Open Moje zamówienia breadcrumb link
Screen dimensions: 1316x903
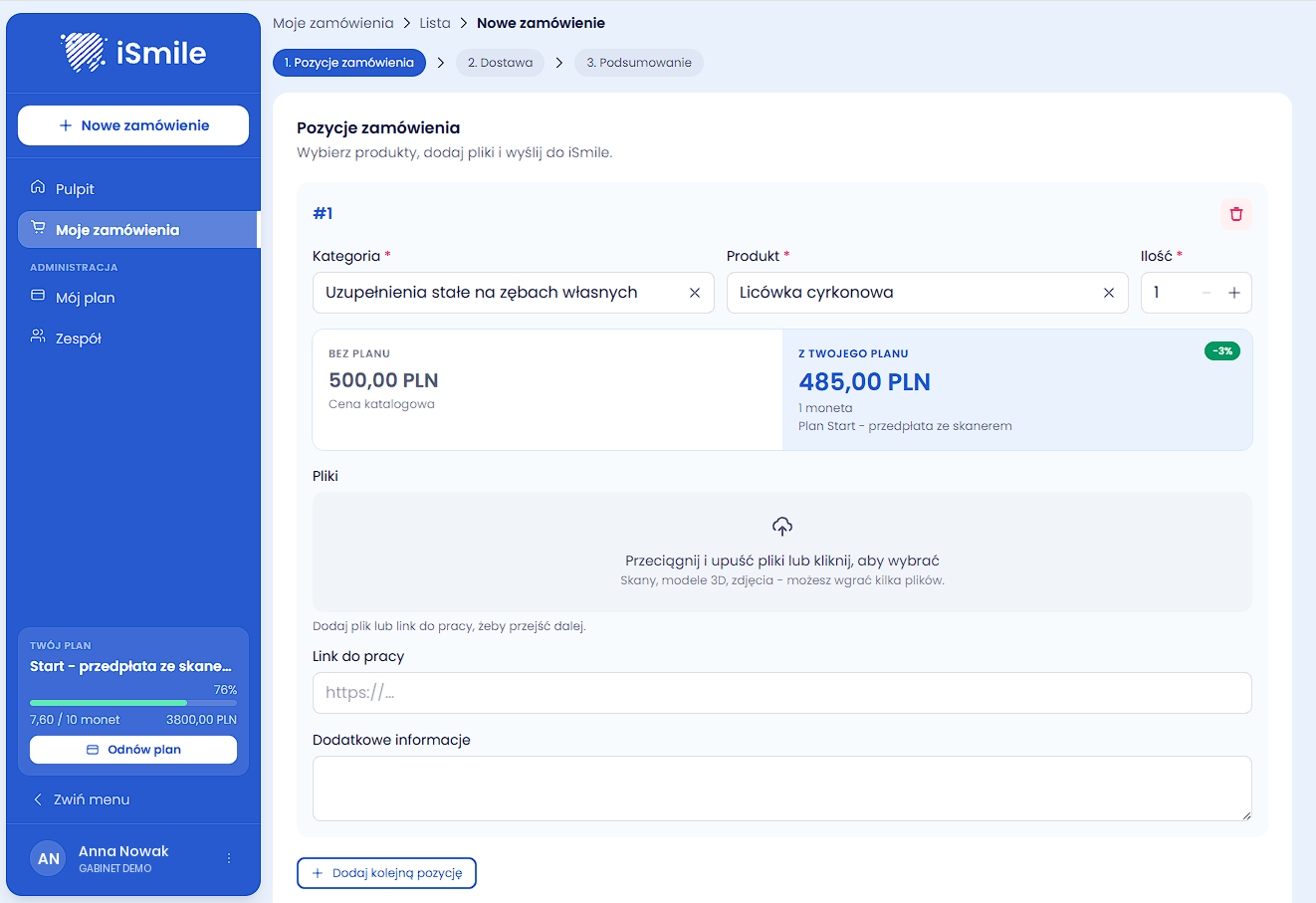[333, 23]
